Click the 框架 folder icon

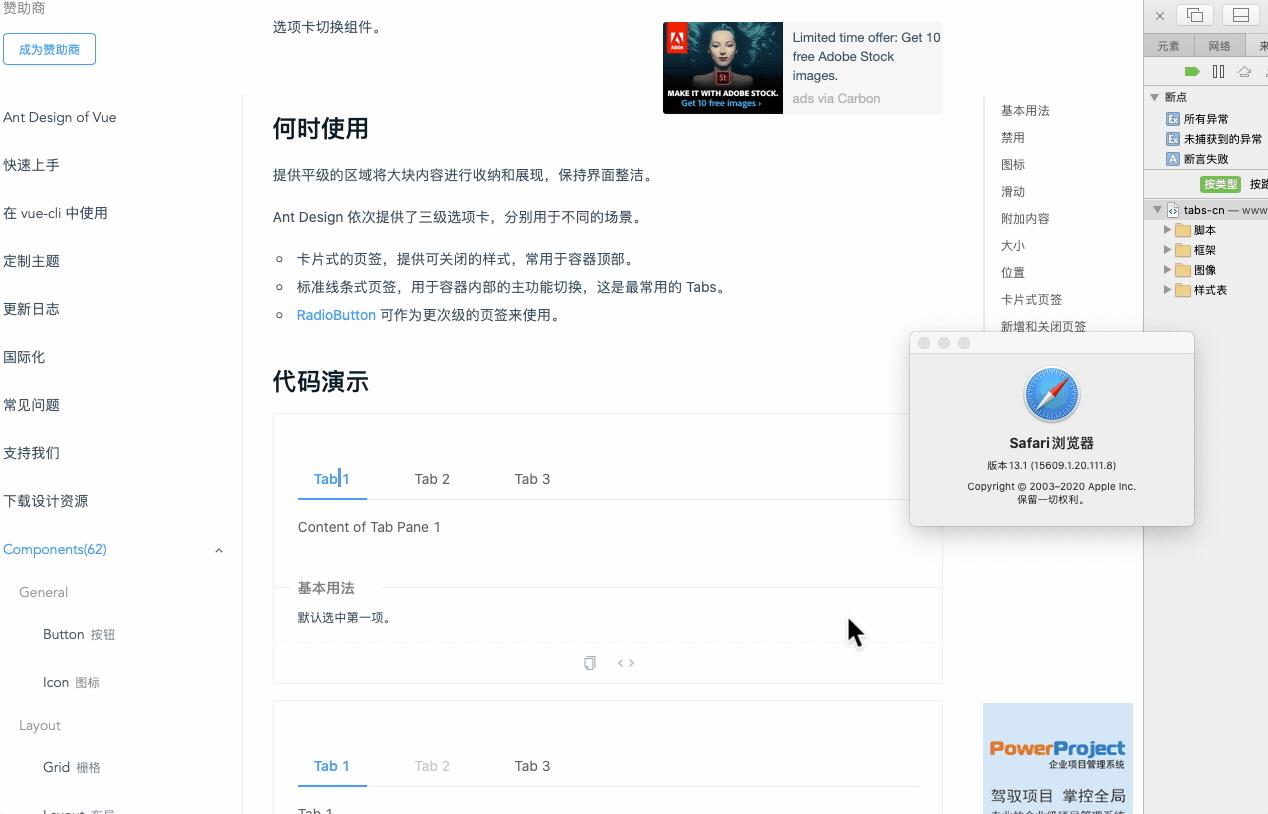point(1183,250)
